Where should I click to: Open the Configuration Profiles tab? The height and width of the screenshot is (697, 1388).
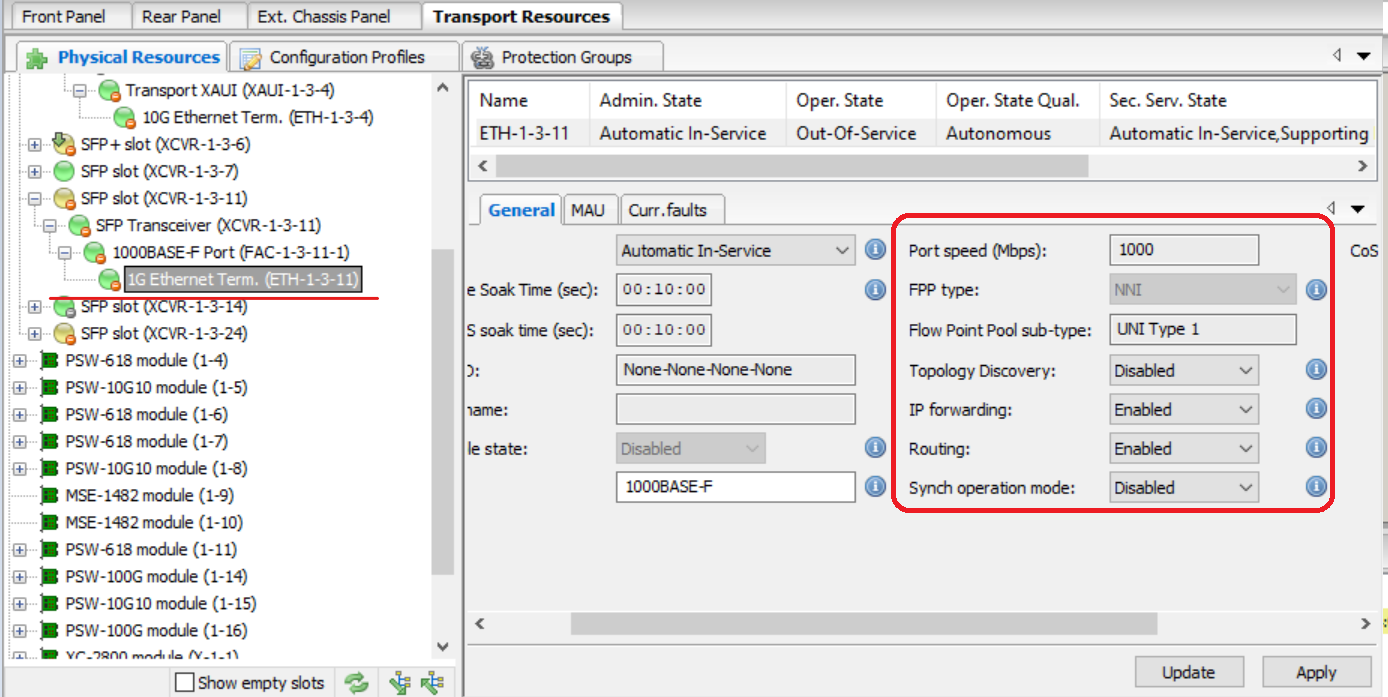click(344, 57)
